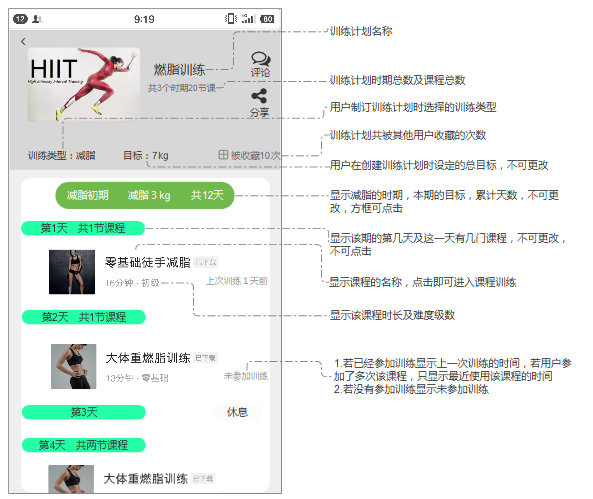Tap the 被收藏10次 collection icon
Image resolution: width=593 pixels, height=499 pixels.
tap(223, 155)
